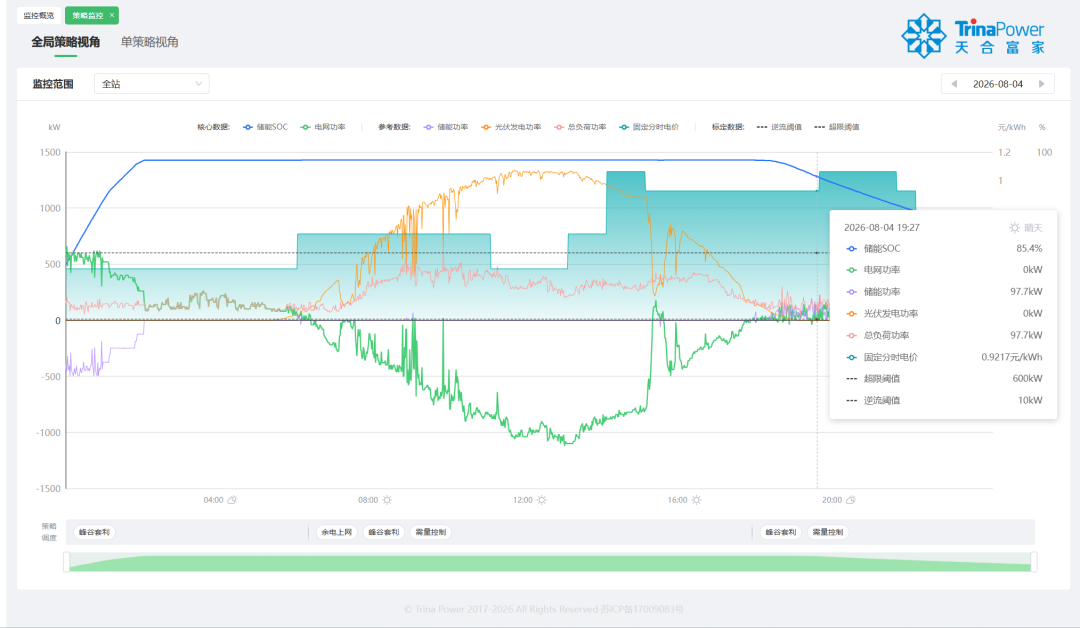
Task: Click the left handle of time range slider
Action: [x=66, y=562]
